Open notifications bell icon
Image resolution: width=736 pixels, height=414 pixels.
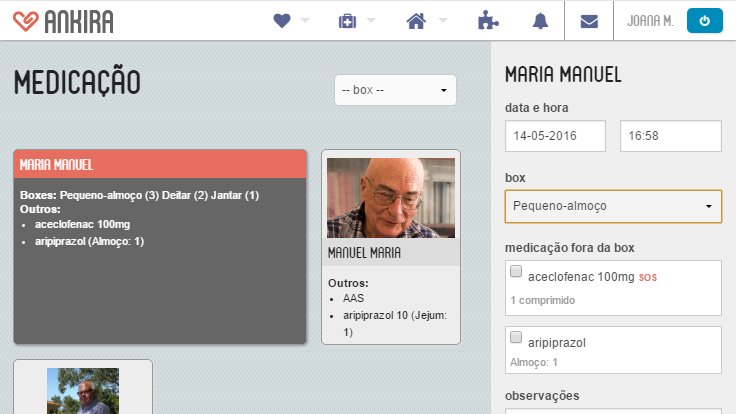541,21
